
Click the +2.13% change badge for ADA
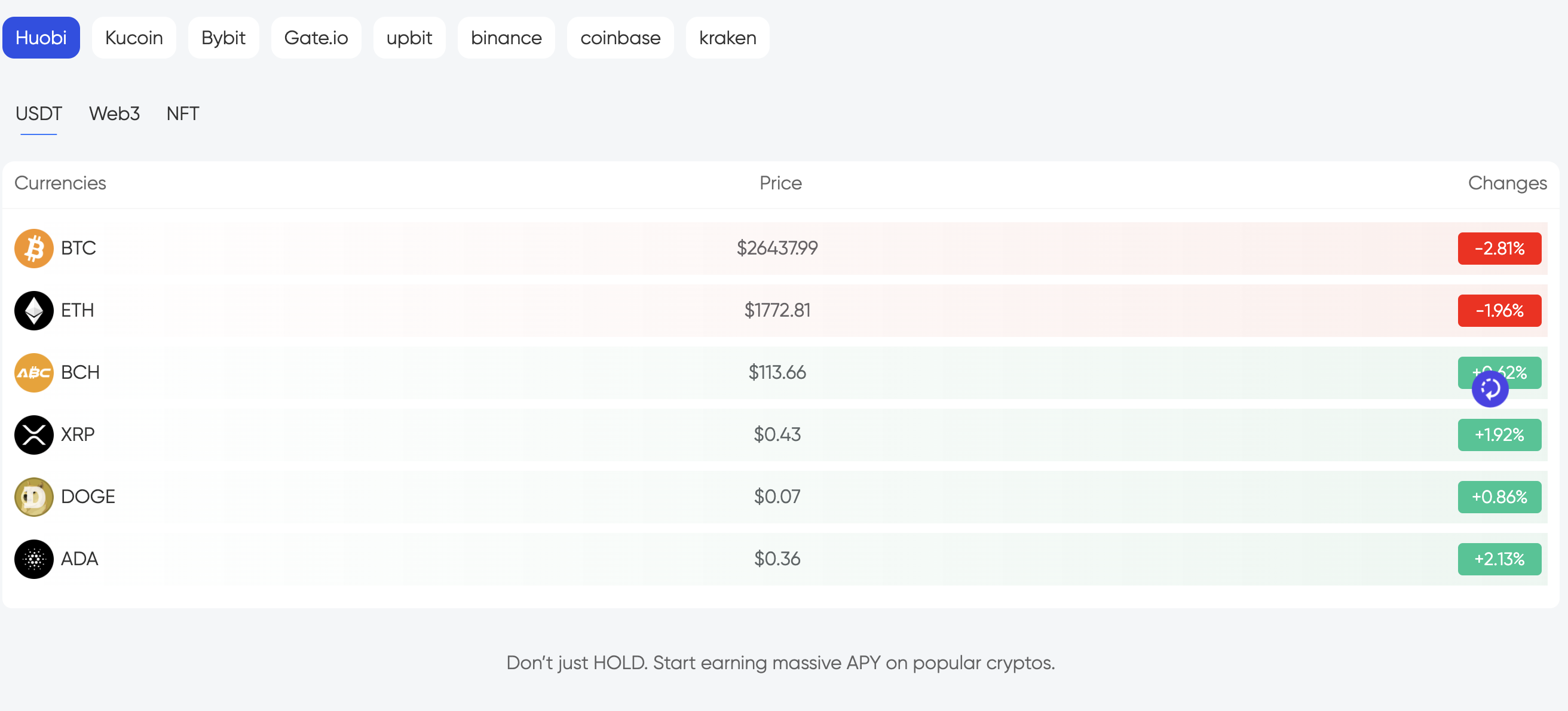tap(1499, 559)
